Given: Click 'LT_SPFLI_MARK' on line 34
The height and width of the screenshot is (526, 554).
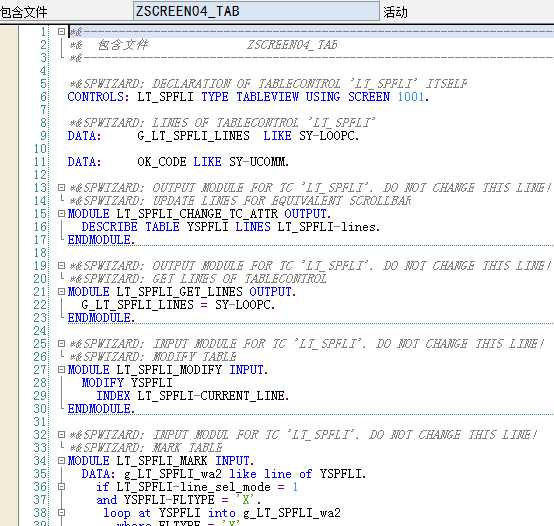Looking at the screenshot, I should click(162, 461).
